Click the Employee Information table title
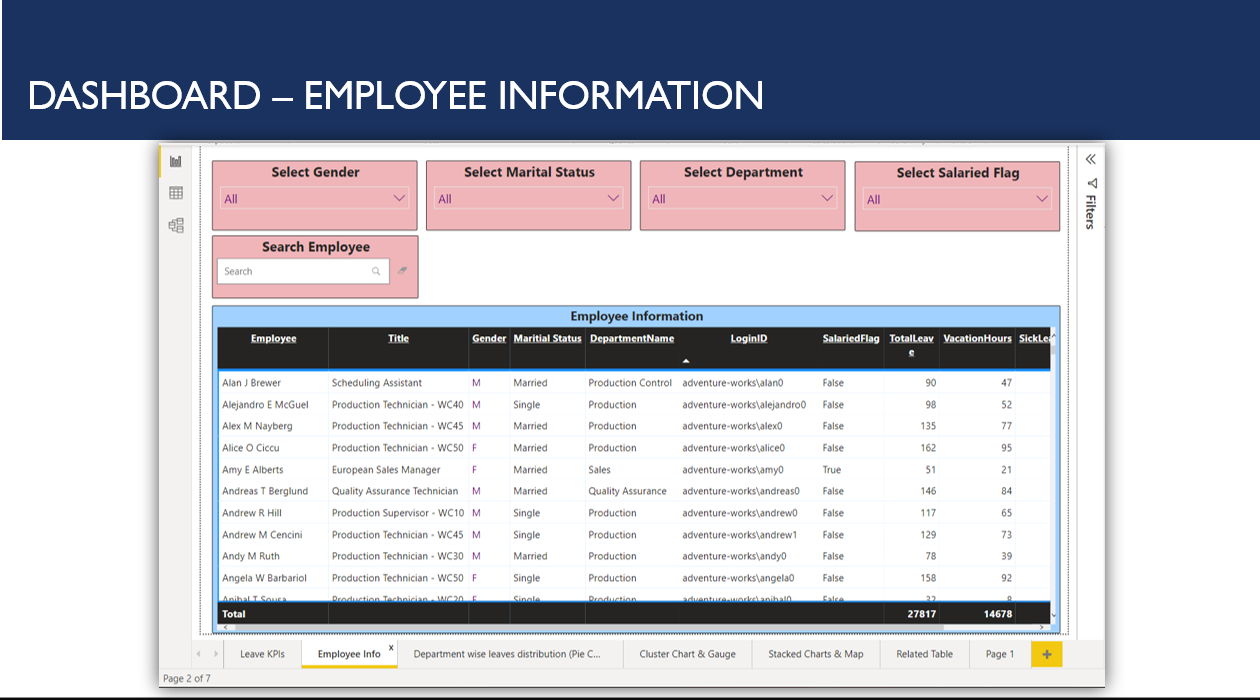This screenshot has width=1260, height=700. (637, 316)
